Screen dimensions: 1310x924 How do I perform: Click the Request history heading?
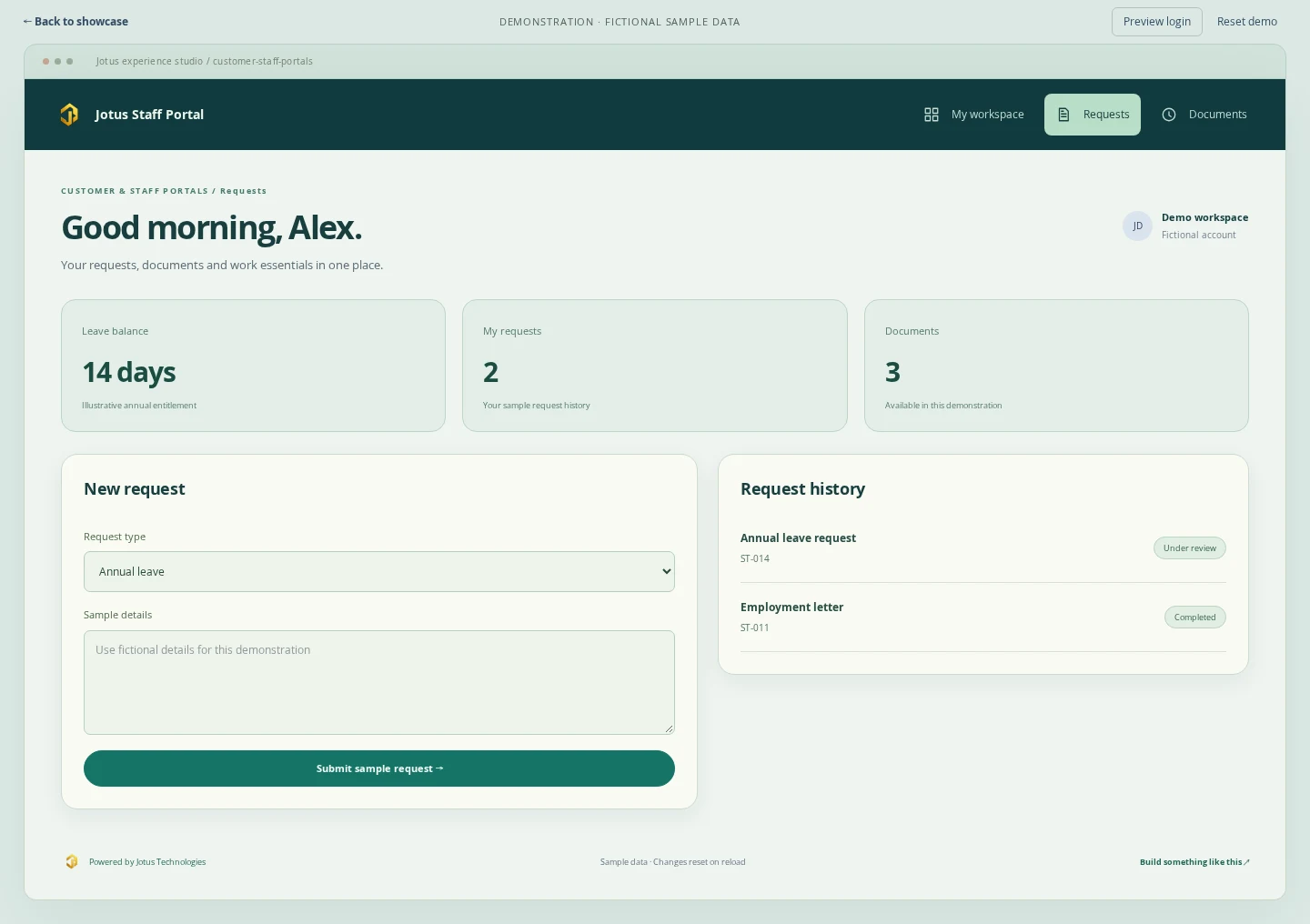tap(802, 489)
